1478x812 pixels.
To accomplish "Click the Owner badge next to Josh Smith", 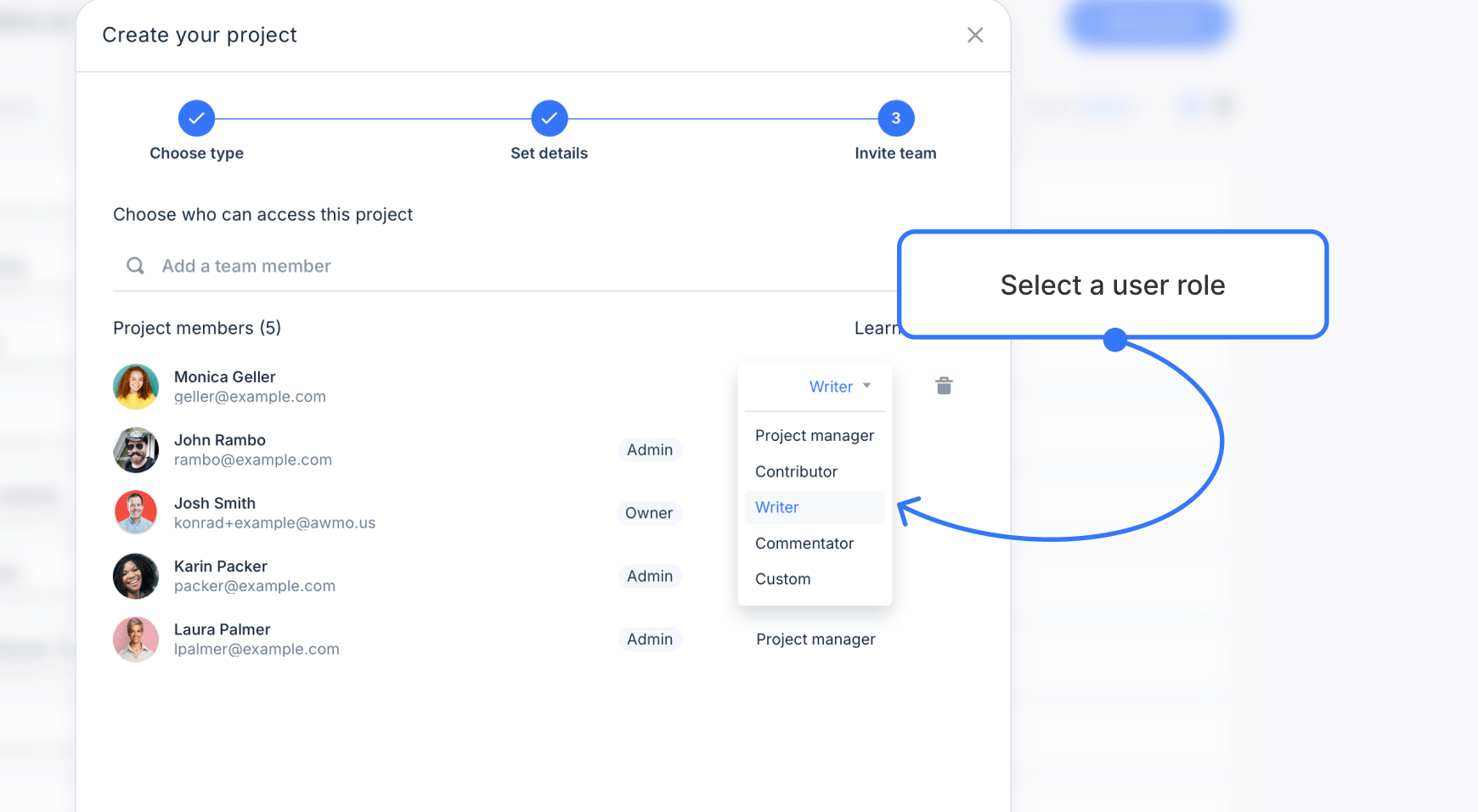I will pyautogui.click(x=649, y=512).
